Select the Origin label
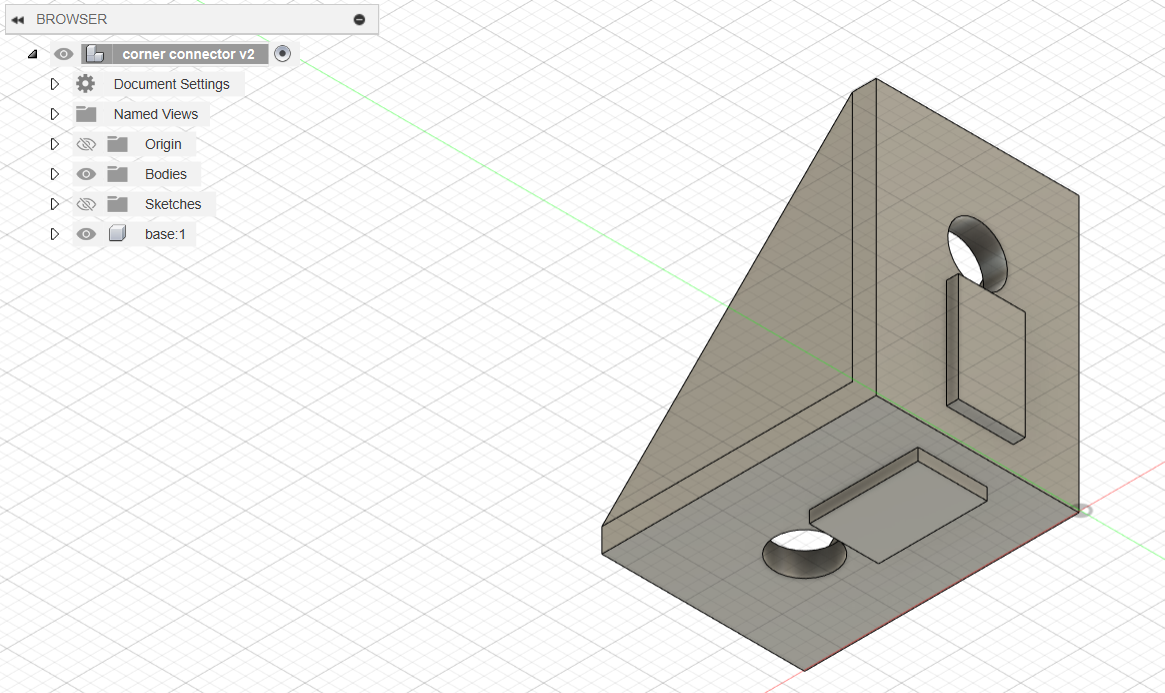The height and width of the screenshot is (693, 1165). point(163,144)
